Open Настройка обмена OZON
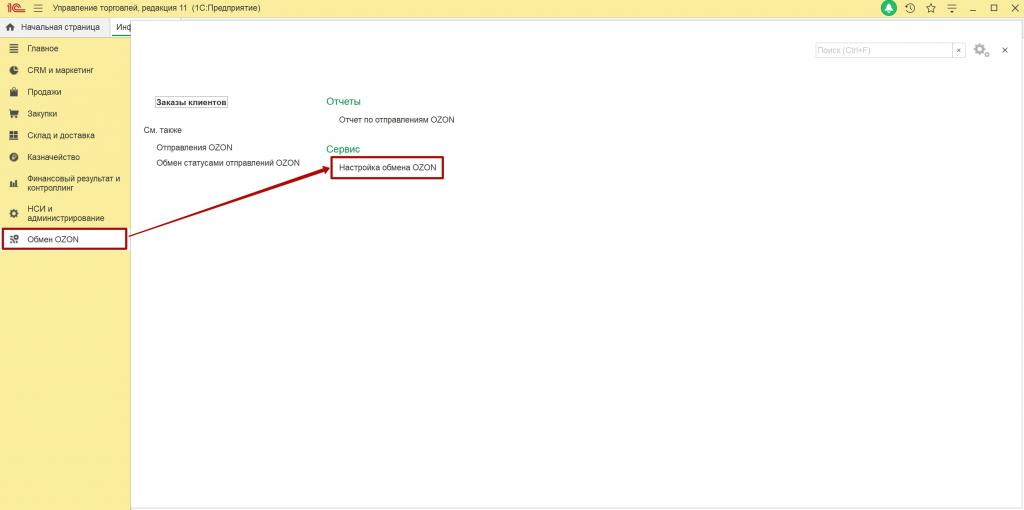Image resolution: width=1024 pixels, height=510 pixels. point(387,168)
